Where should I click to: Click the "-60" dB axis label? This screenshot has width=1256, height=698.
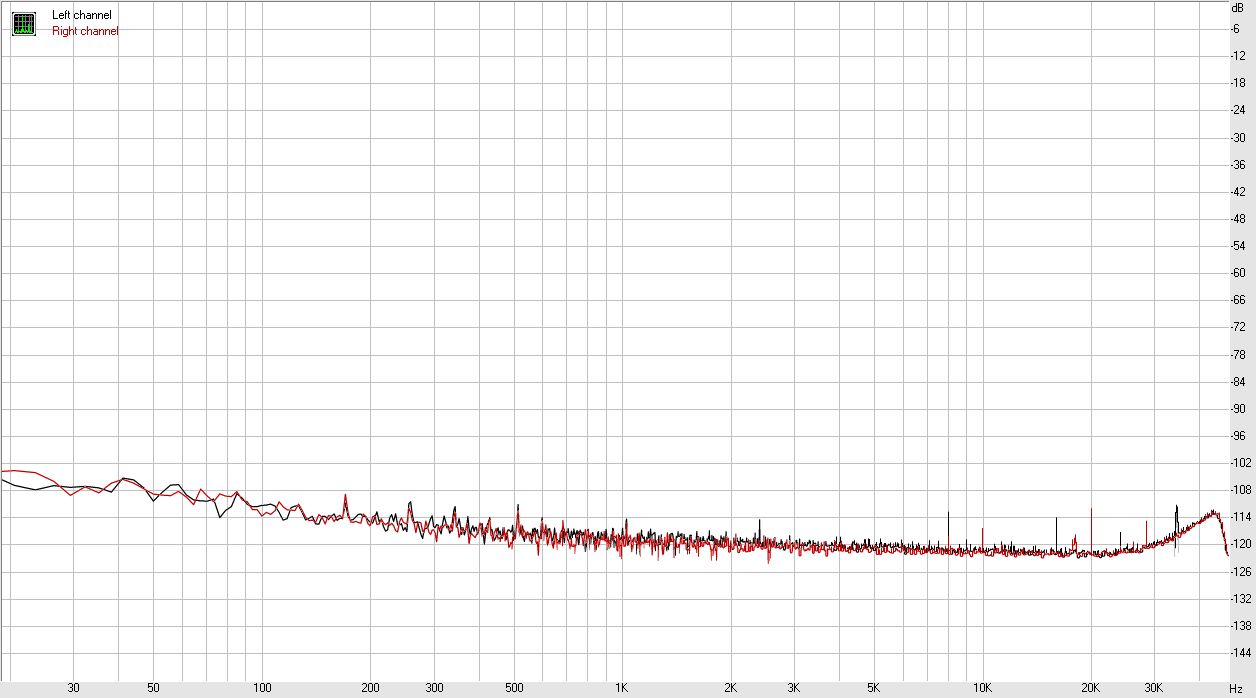[x=1238, y=273]
